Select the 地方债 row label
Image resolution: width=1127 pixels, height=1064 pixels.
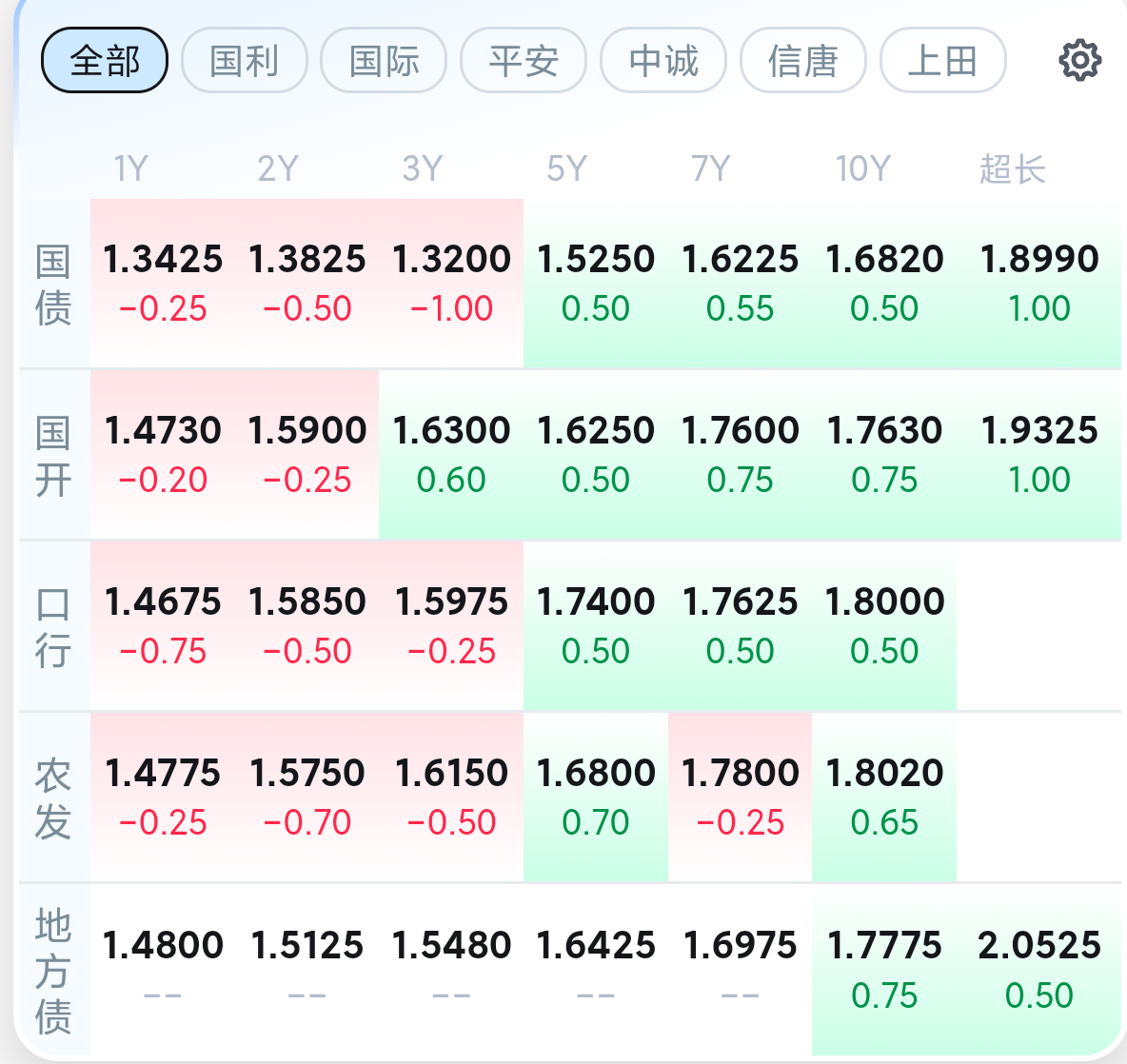[53, 970]
